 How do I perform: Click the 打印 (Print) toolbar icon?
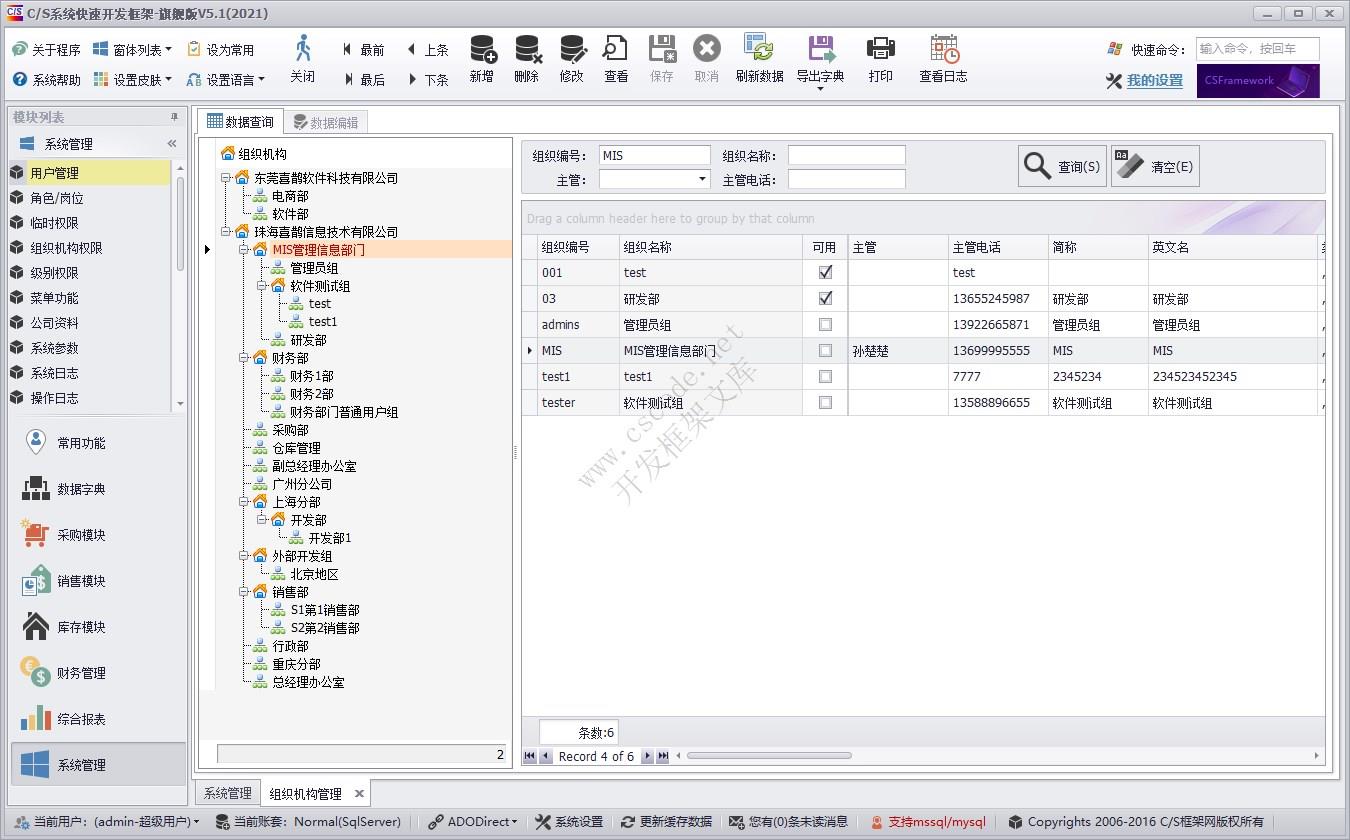click(880, 58)
